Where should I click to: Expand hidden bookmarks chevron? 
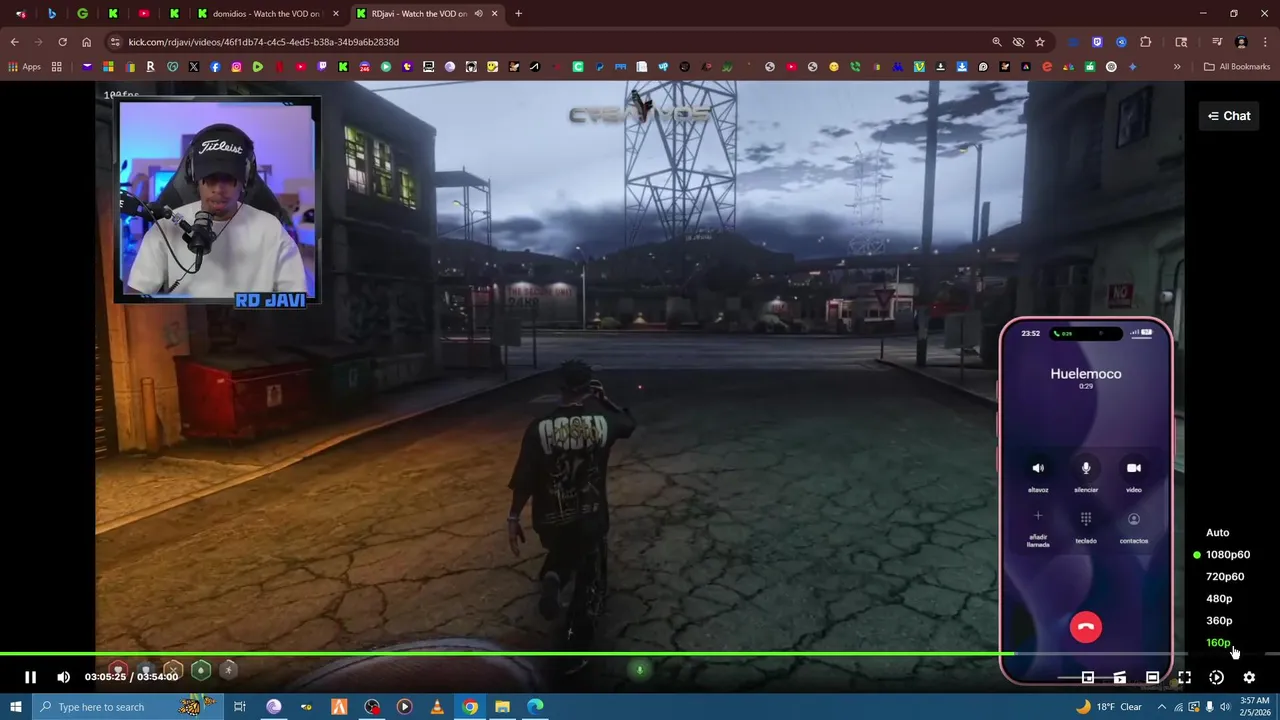point(1177,67)
